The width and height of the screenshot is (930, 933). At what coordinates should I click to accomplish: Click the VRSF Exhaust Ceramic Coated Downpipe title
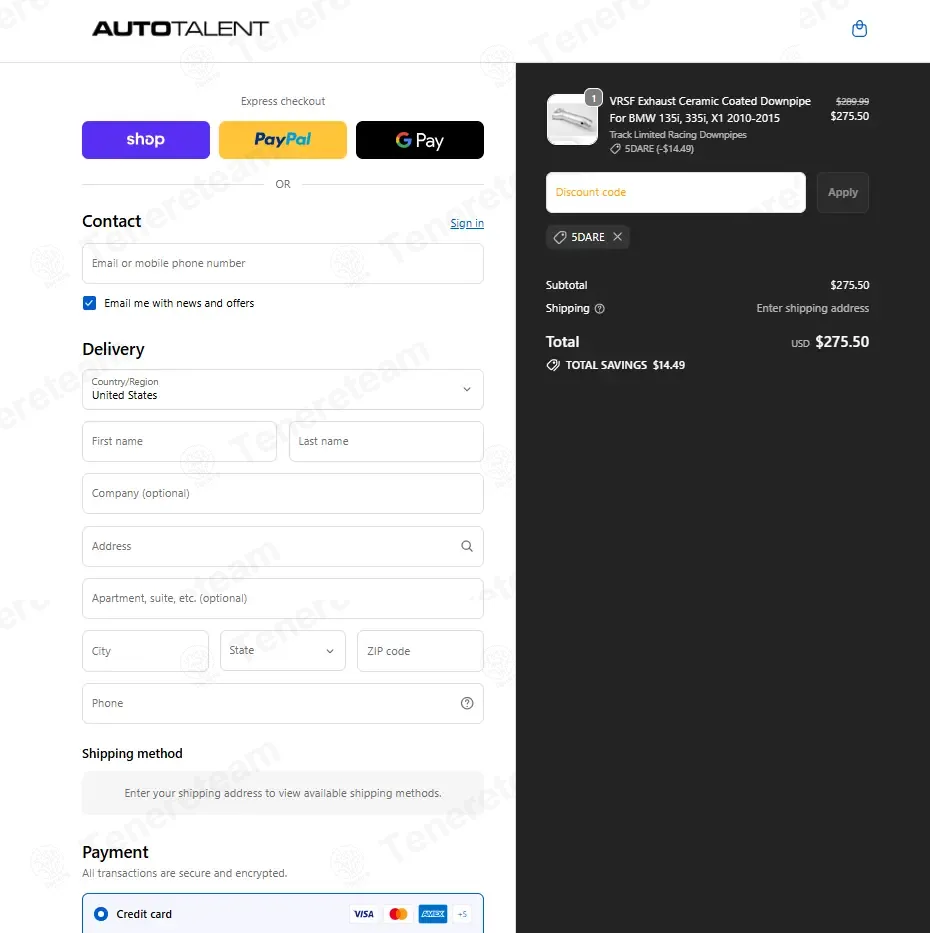710,109
